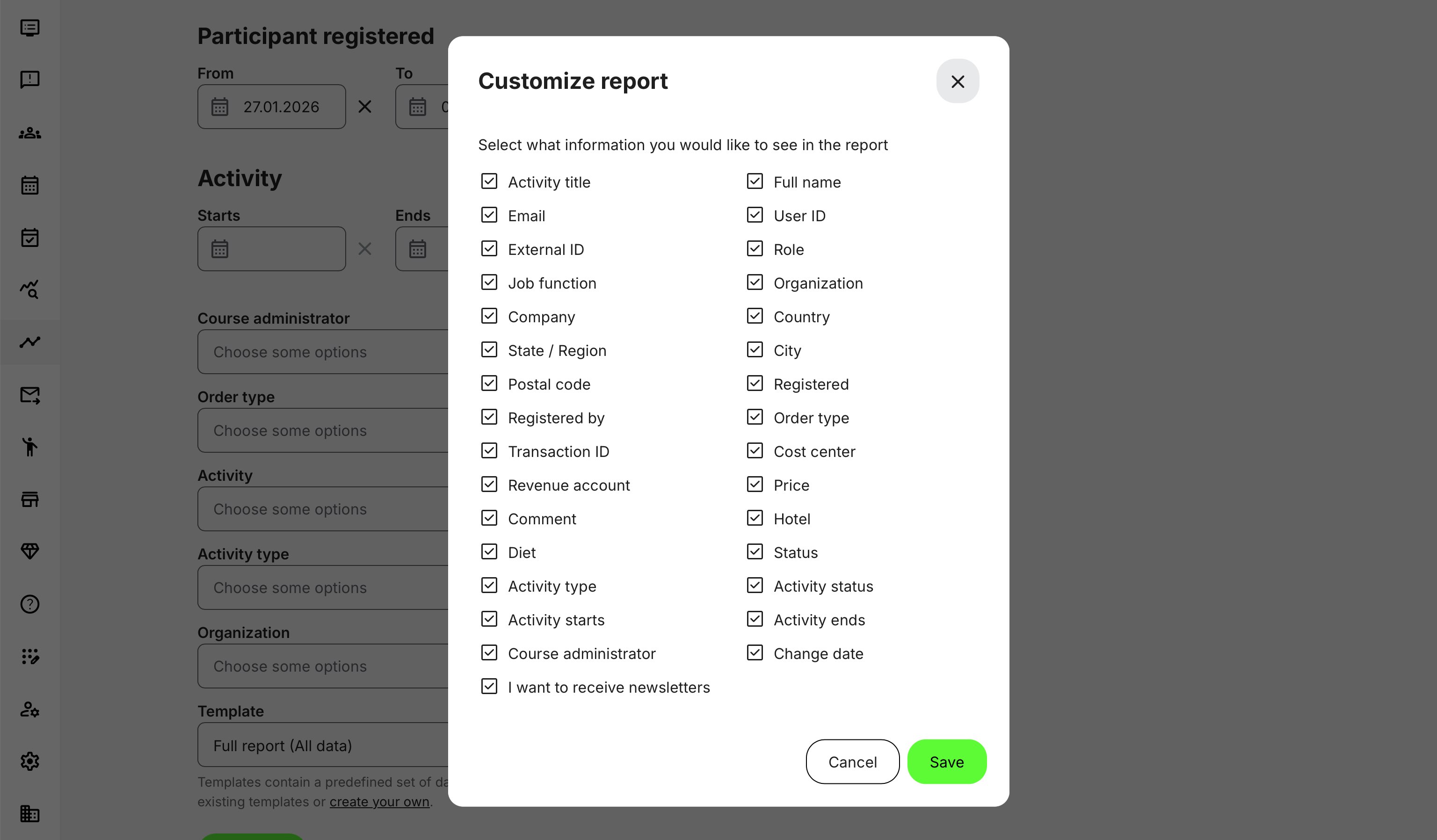Click the settings gear icon in sidebar
The width and height of the screenshot is (1437, 840).
[29, 761]
